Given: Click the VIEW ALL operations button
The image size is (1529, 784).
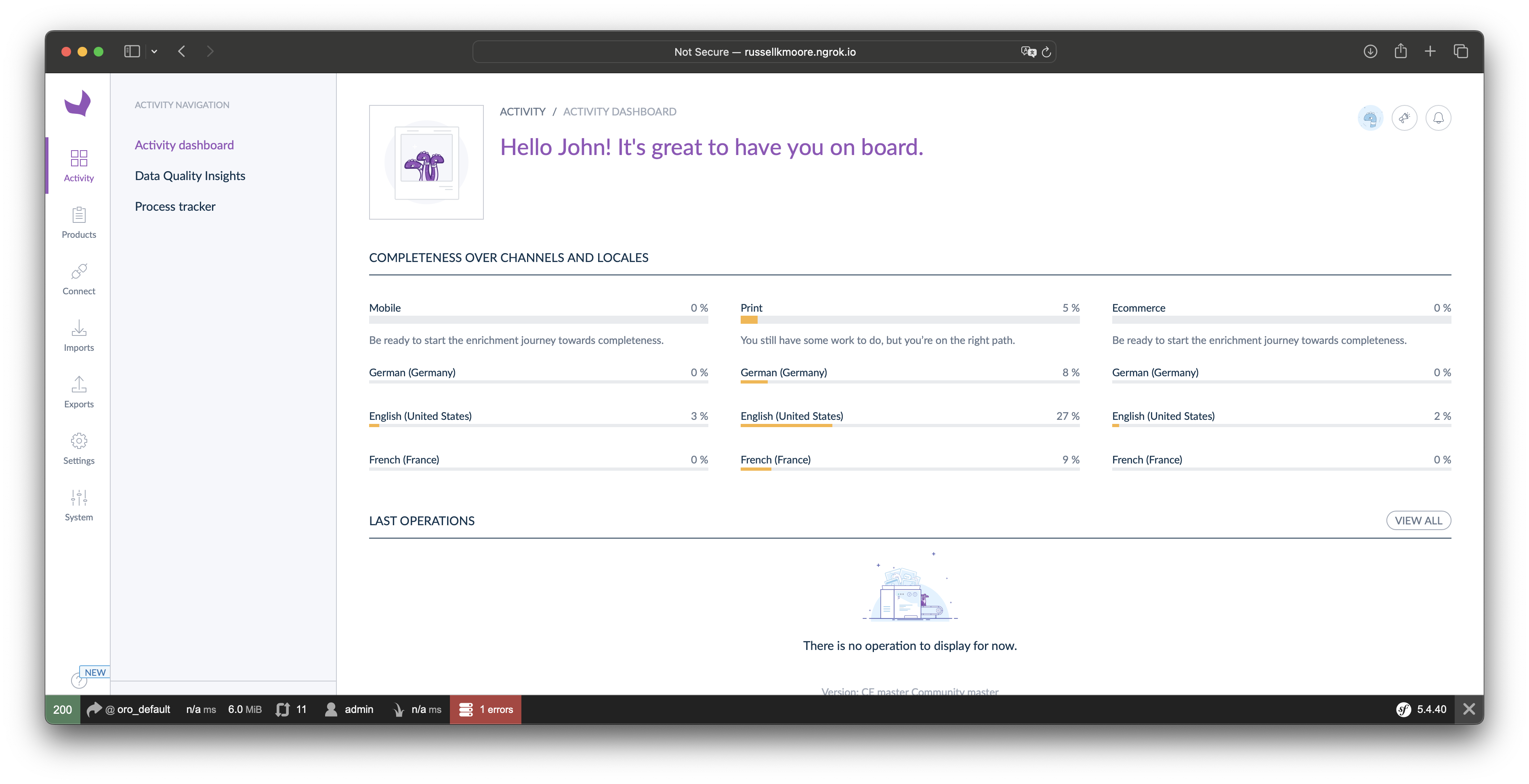Looking at the screenshot, I should pyautogui.click(x=1419, y=520).
